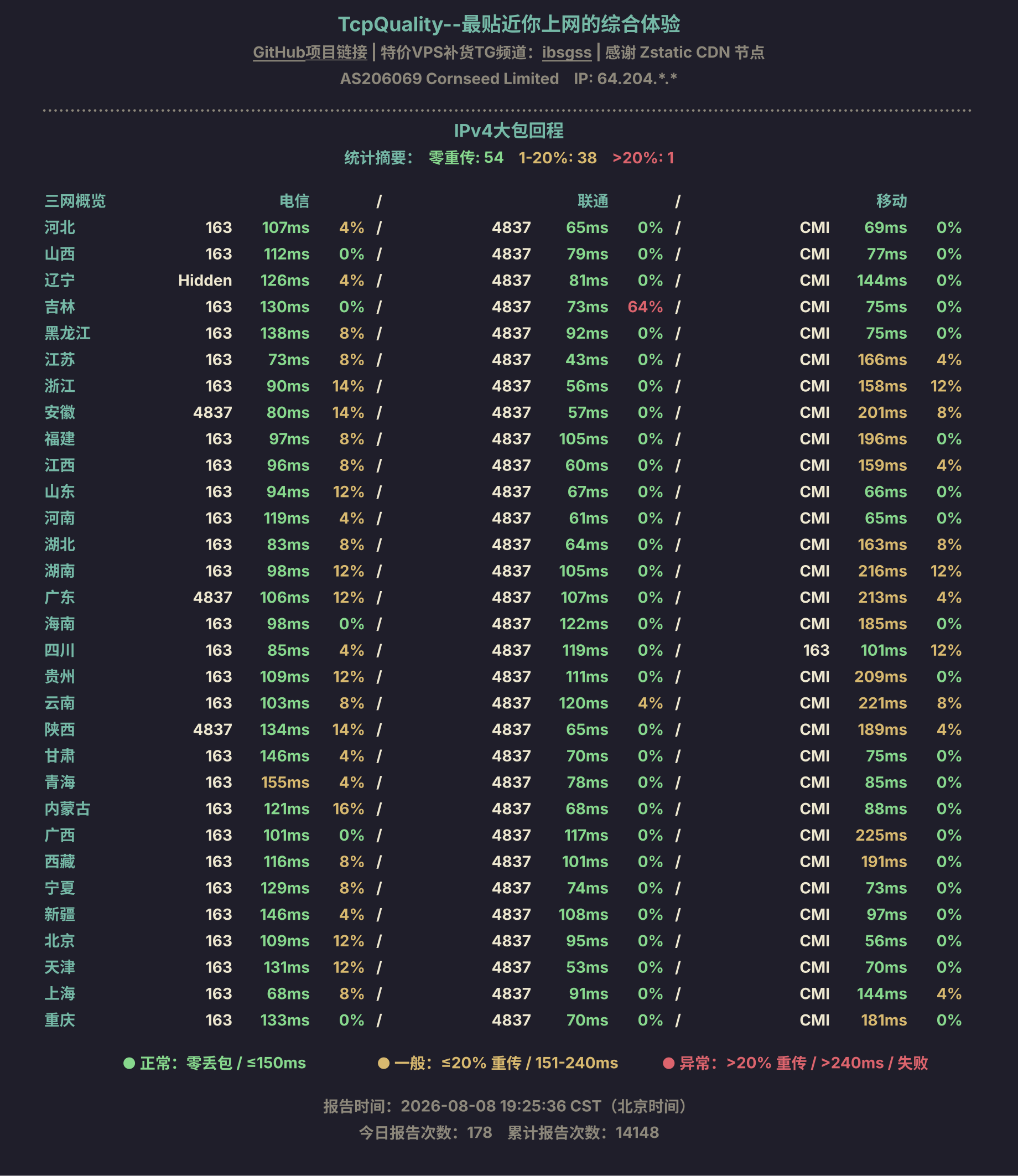This screenshot has width=1018, height=1176.
Task: Click the 185ms latency in 海南 row
Action: click(882, 624)
